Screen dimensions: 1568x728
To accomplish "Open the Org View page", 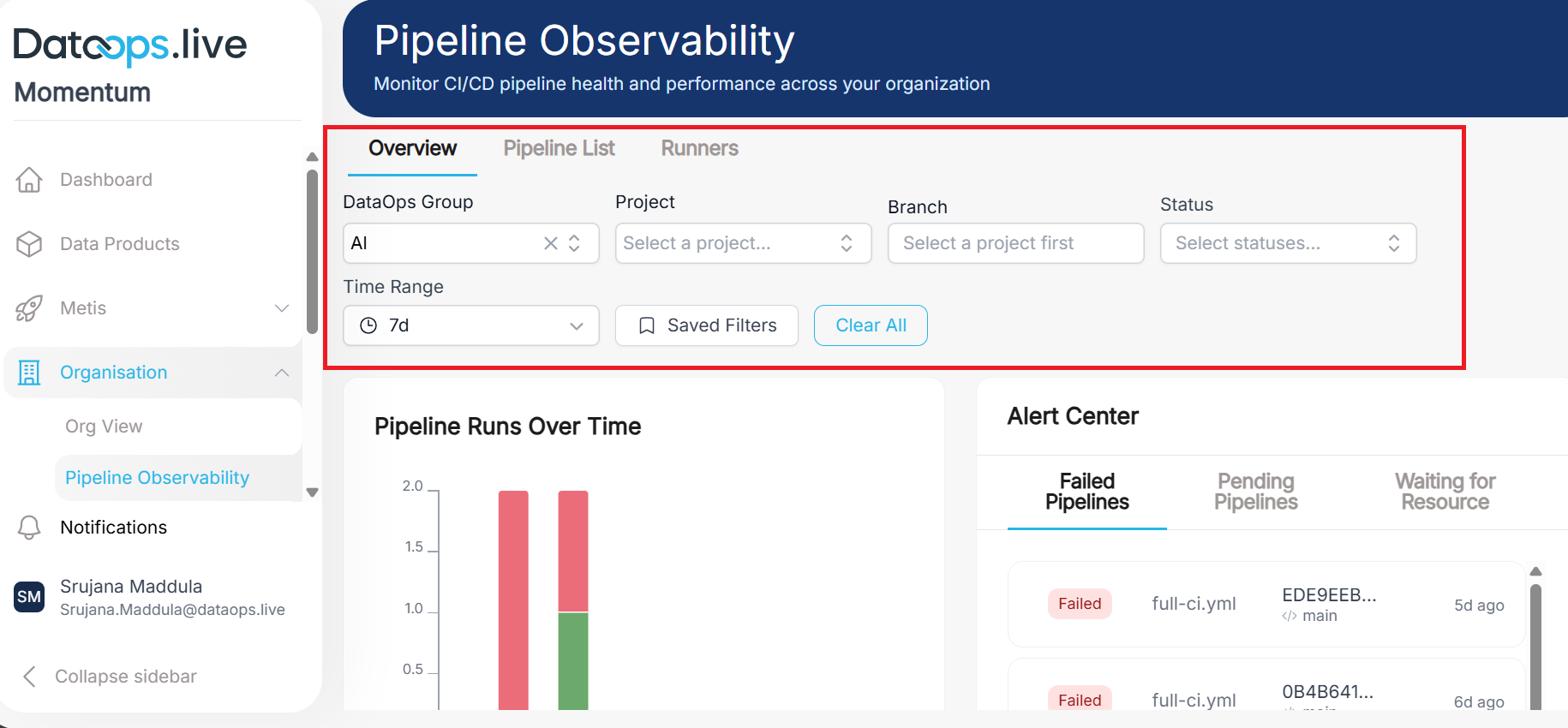I will coord(103,426).
